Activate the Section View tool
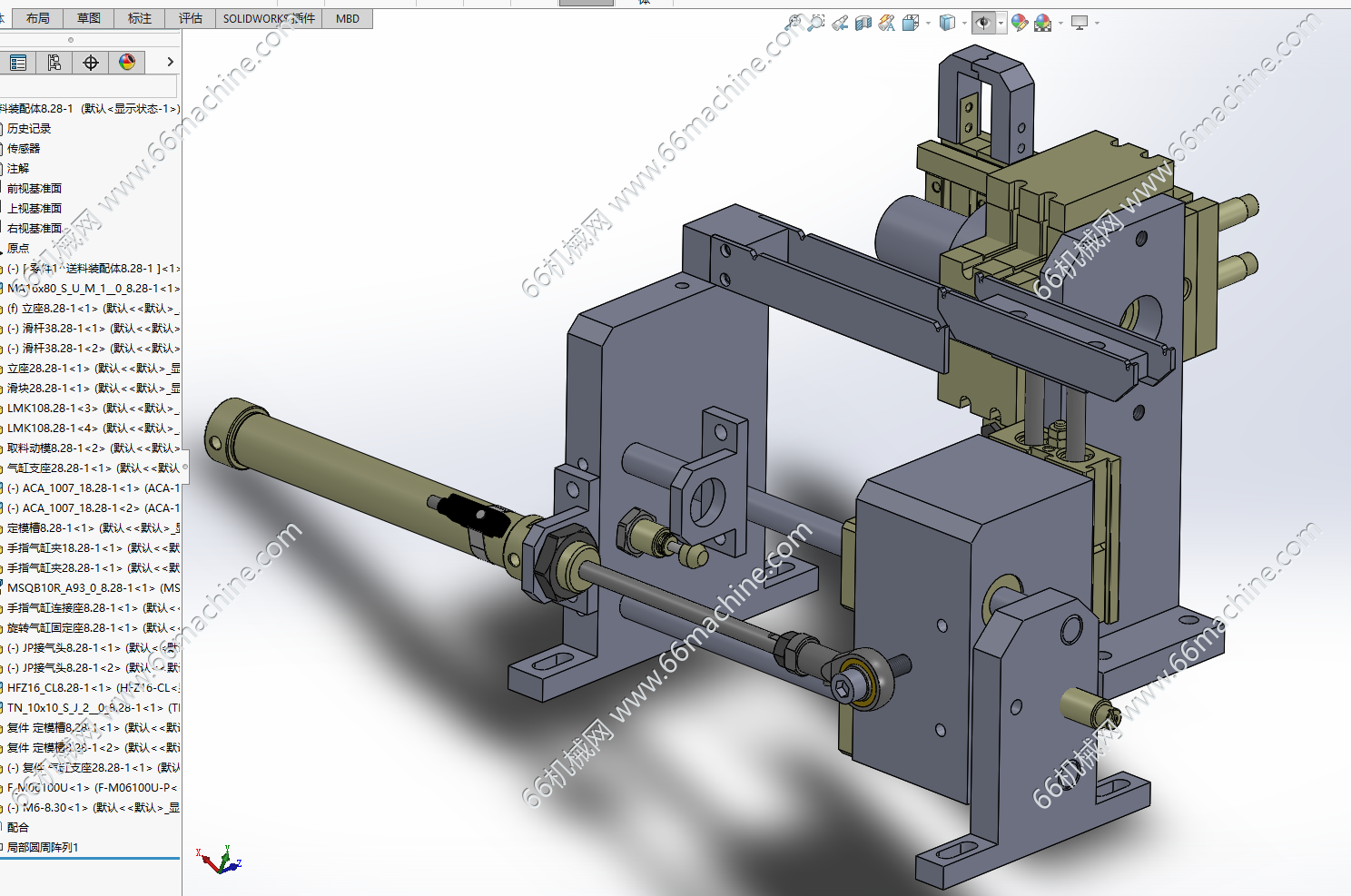This screenshot has width=1351, height=896. point(863,23)
